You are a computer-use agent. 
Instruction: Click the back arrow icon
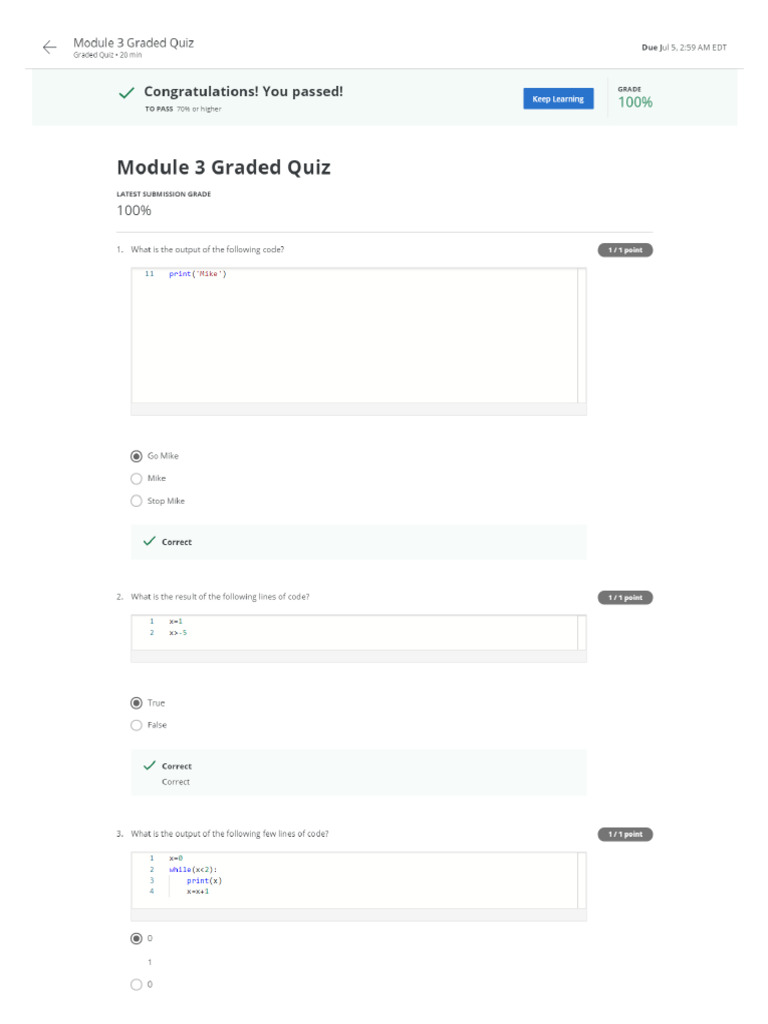click(50, 47)
